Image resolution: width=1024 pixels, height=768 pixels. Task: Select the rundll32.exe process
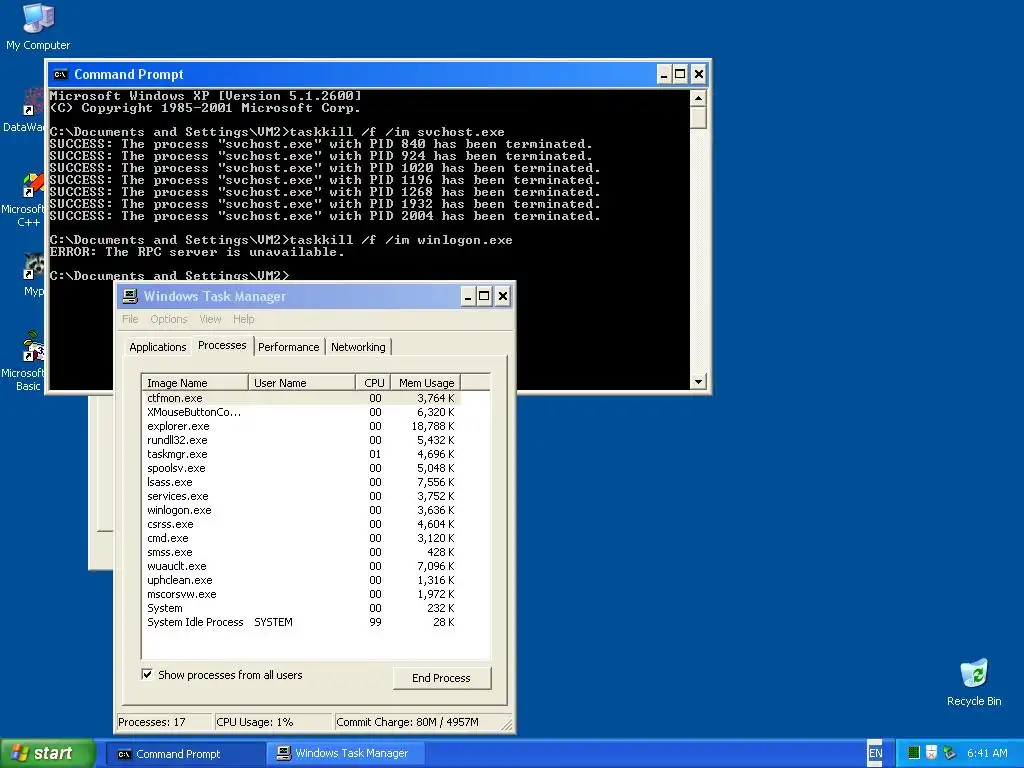click(x=301, y=440)
